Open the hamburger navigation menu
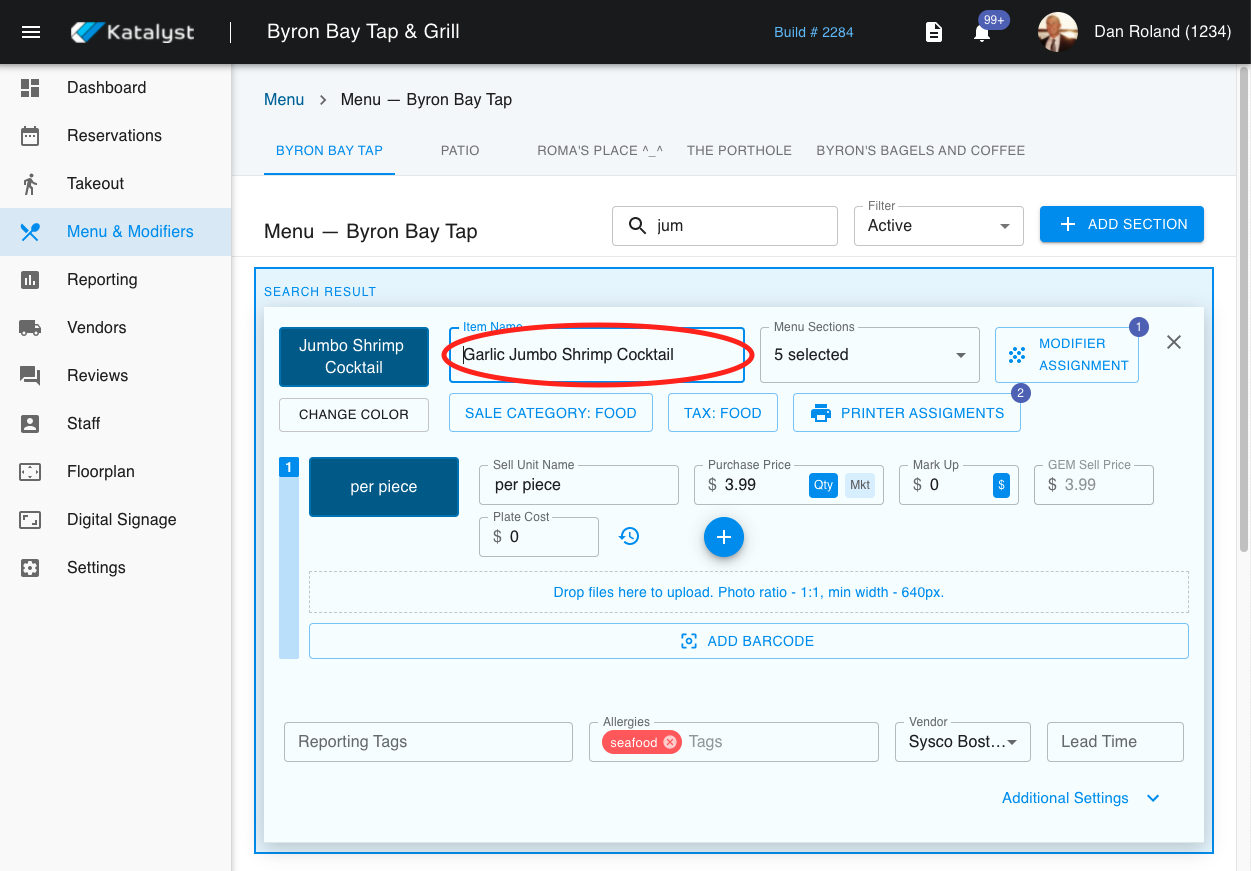Image resolution: width=1251 pixels, height=871 pixels. [31, 32]
